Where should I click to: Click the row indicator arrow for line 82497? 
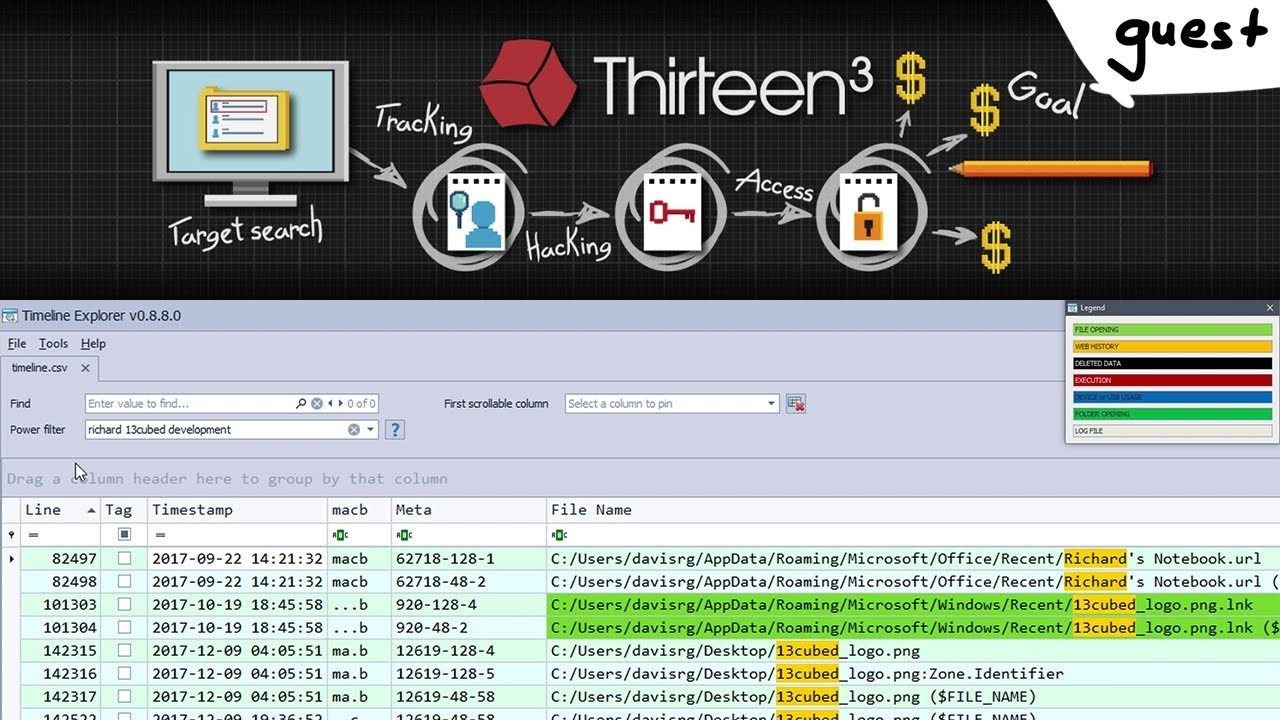coord(11,559)
